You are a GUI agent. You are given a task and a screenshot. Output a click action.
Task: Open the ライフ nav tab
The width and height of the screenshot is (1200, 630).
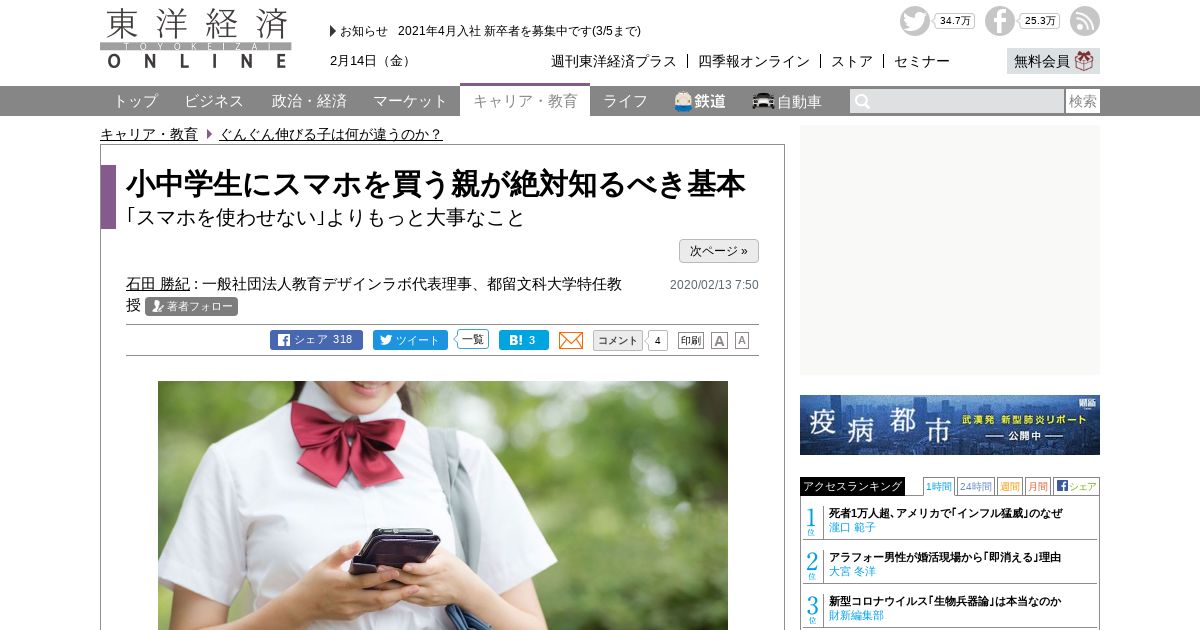[x=625, y=101]
